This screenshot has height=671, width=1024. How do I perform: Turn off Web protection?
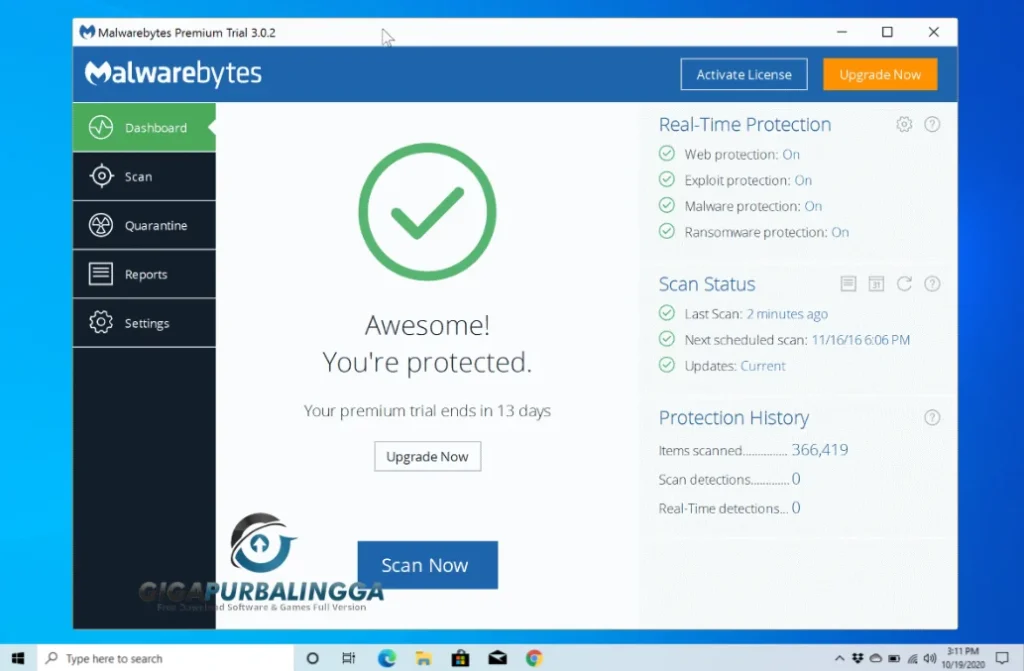pos(791,154)
